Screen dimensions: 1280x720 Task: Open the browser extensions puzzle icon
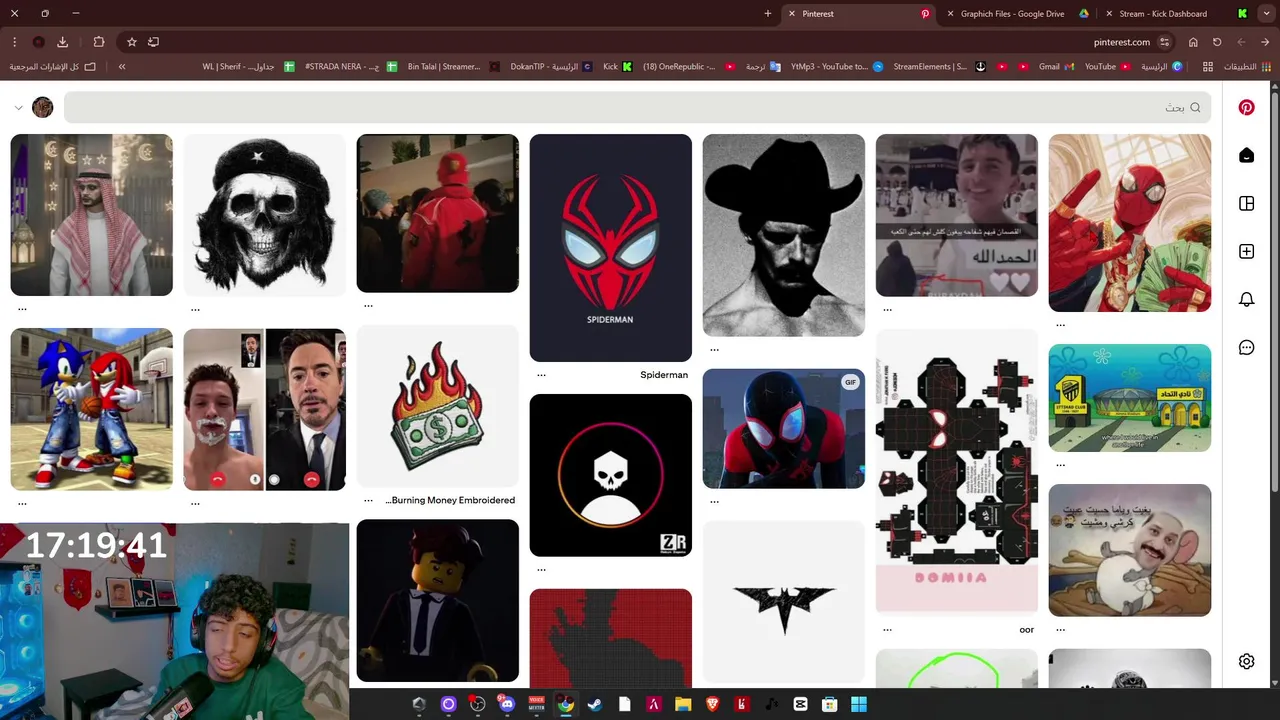(98, 42)
